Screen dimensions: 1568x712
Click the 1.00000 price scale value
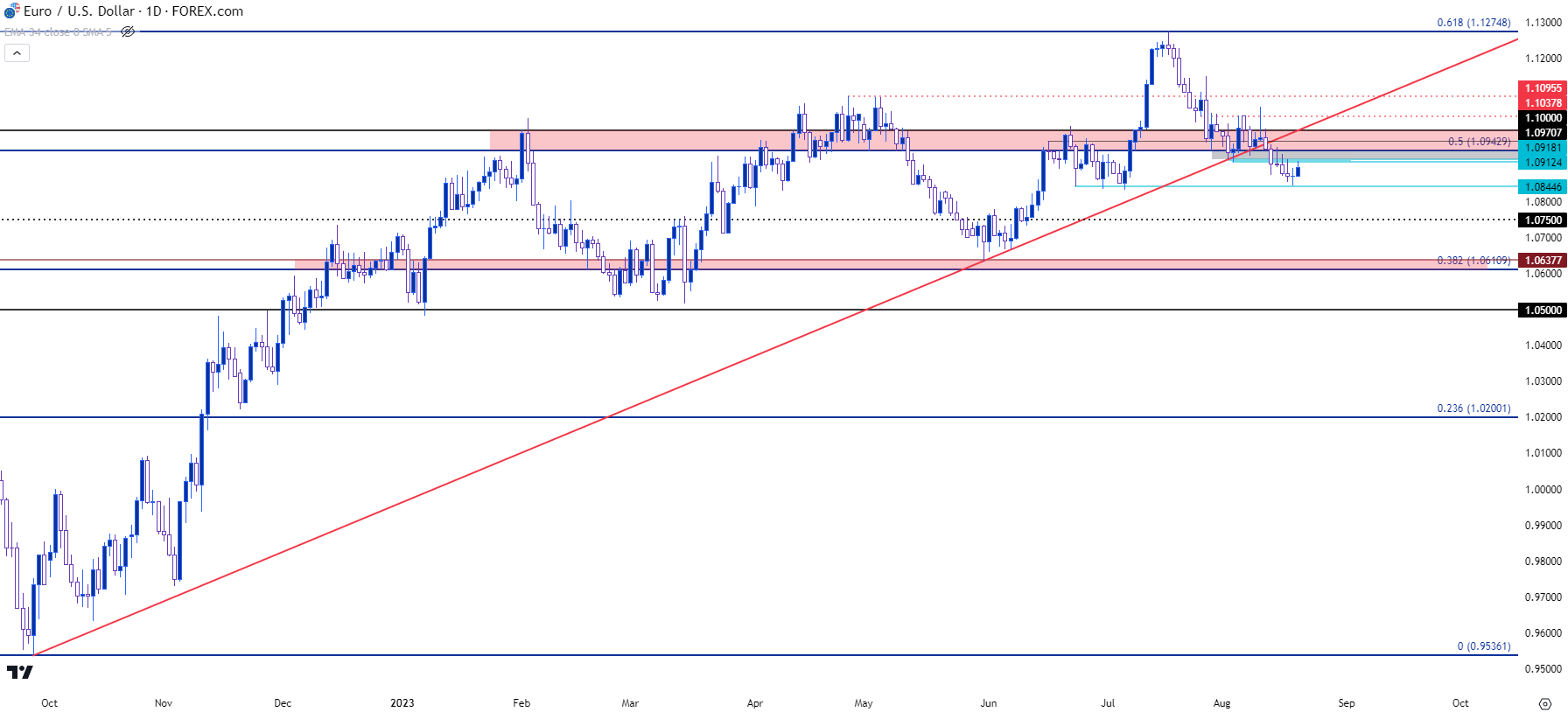[x=1543, y=490]
